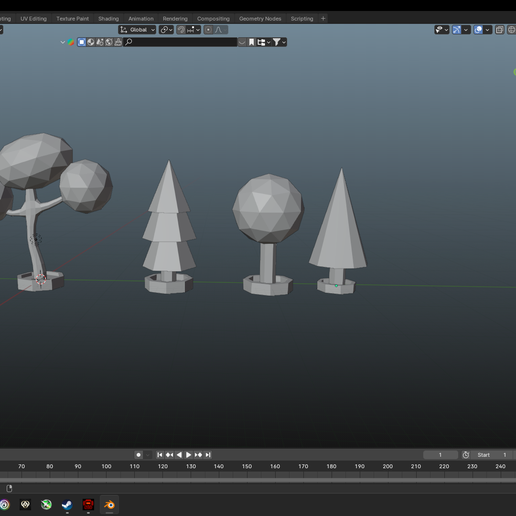Toggle the third filter icon in the row
The image size is (516, 516).
(100, 42)
